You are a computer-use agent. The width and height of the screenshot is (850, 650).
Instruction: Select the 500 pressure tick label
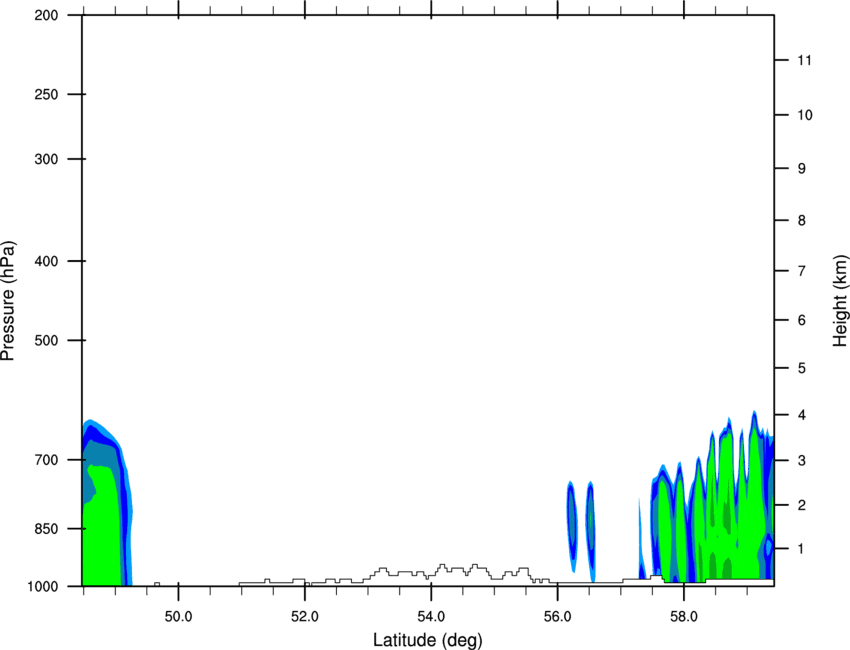click(46, 340)
